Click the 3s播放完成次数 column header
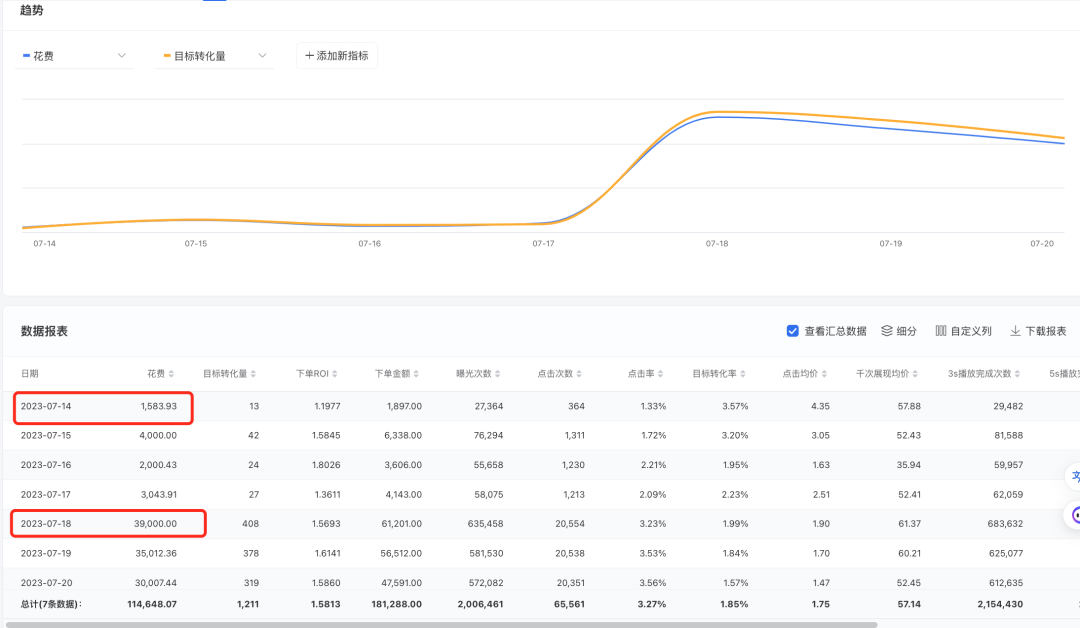Screen dimensions: 1080x628 (980, 373)
